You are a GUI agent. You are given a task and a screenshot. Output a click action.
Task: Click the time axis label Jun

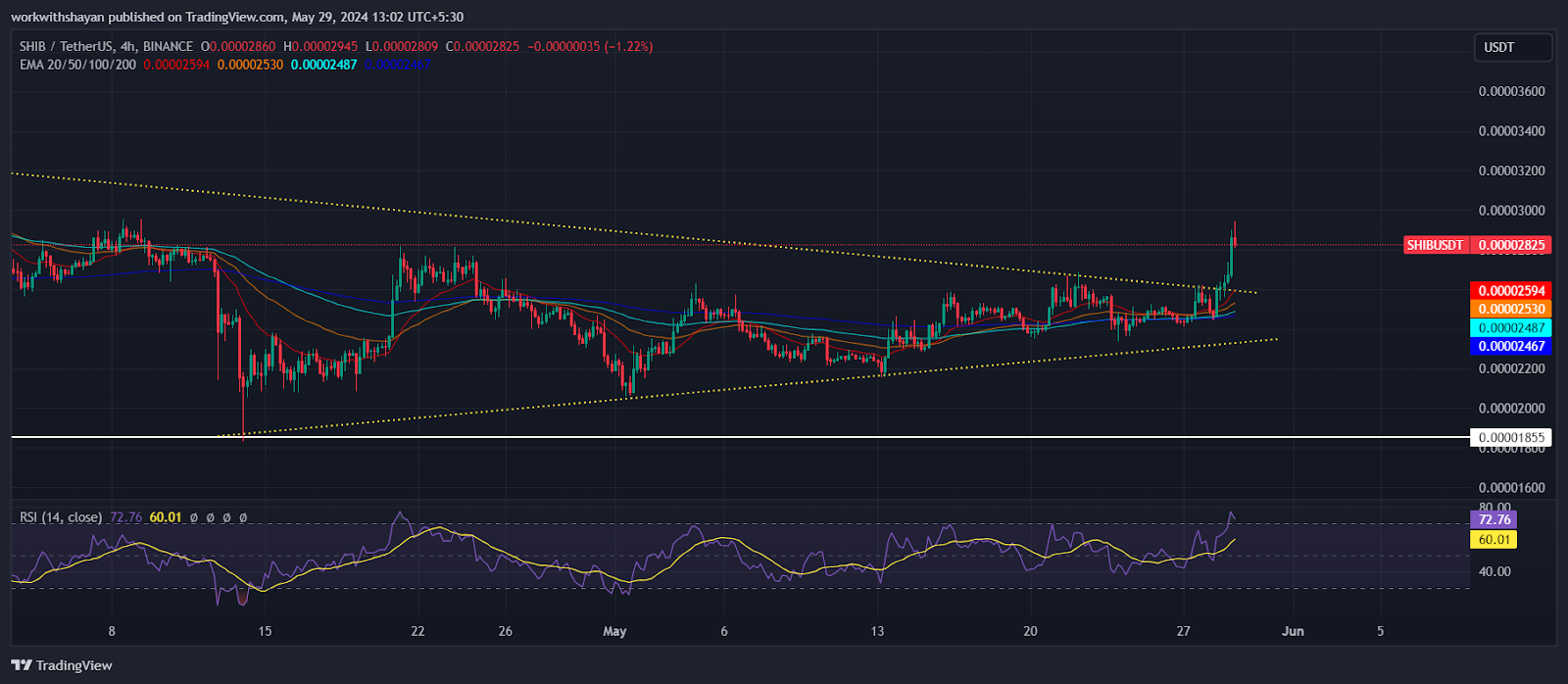click(x=1293, y=631)
